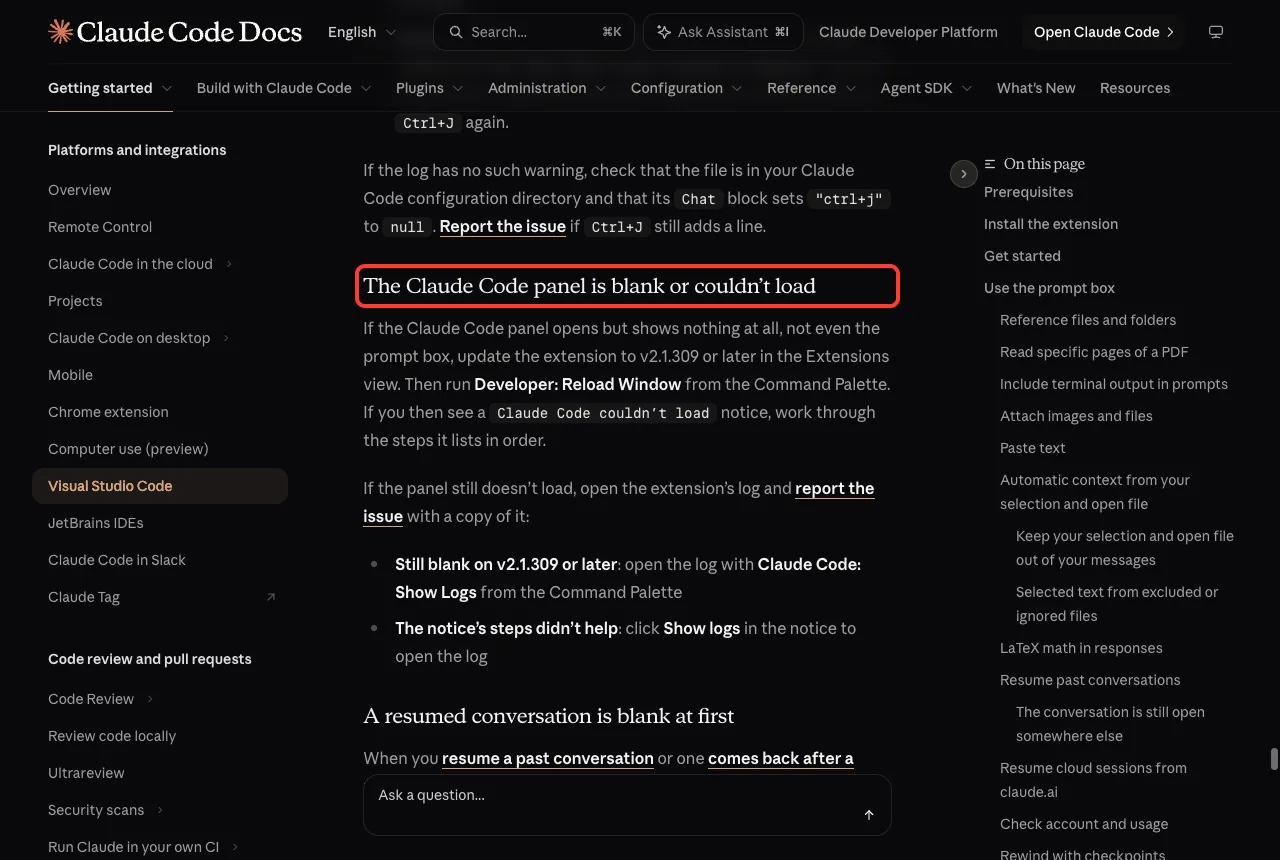Go to the Resources tab

(1135, 88)
